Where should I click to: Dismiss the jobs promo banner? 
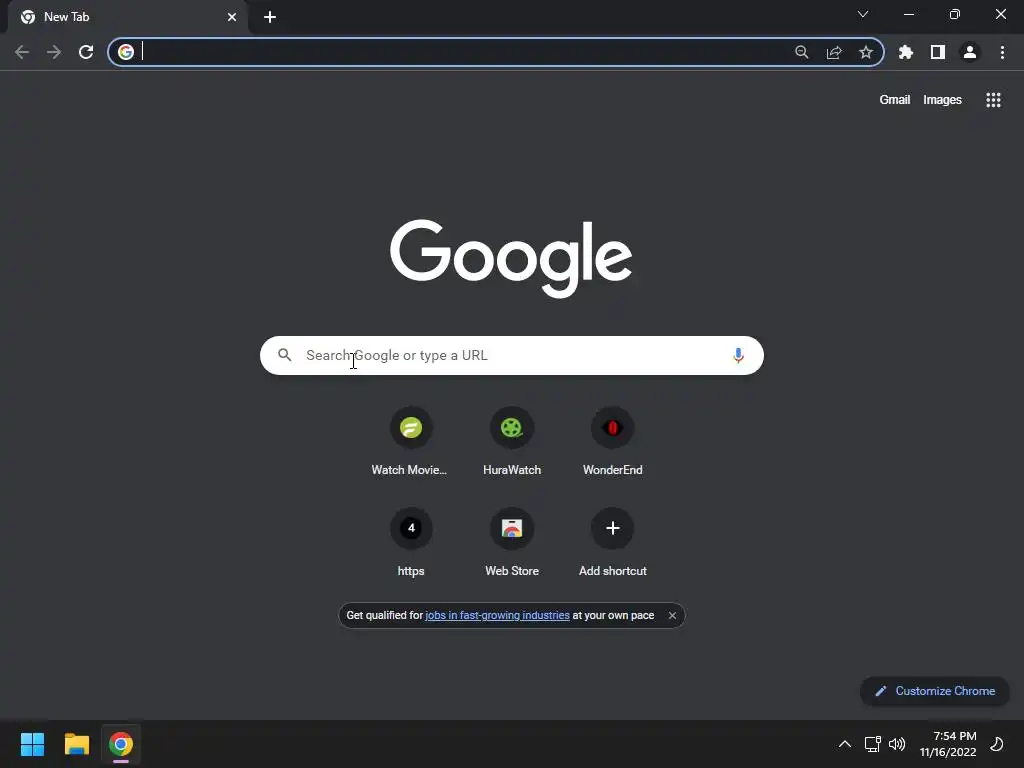coord(672,615)
